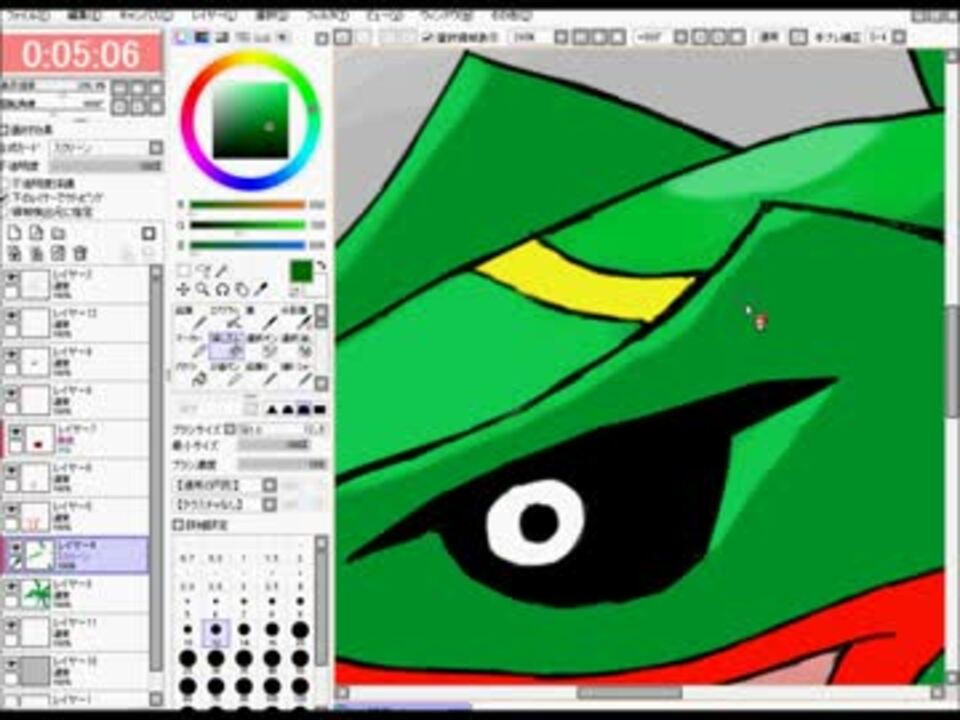Open the Layer menu
960x720 pixels.
[x=212, y=17]
